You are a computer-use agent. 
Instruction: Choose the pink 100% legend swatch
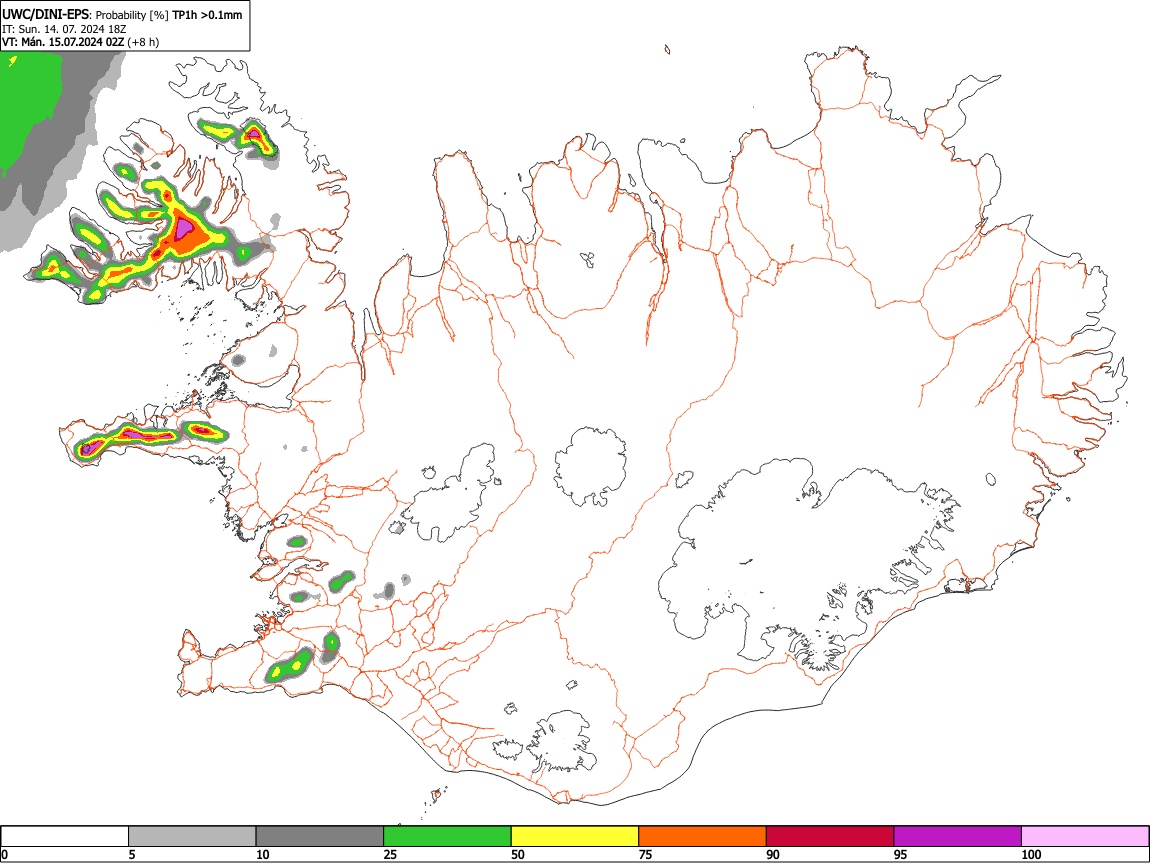[x=1085, y=837]
